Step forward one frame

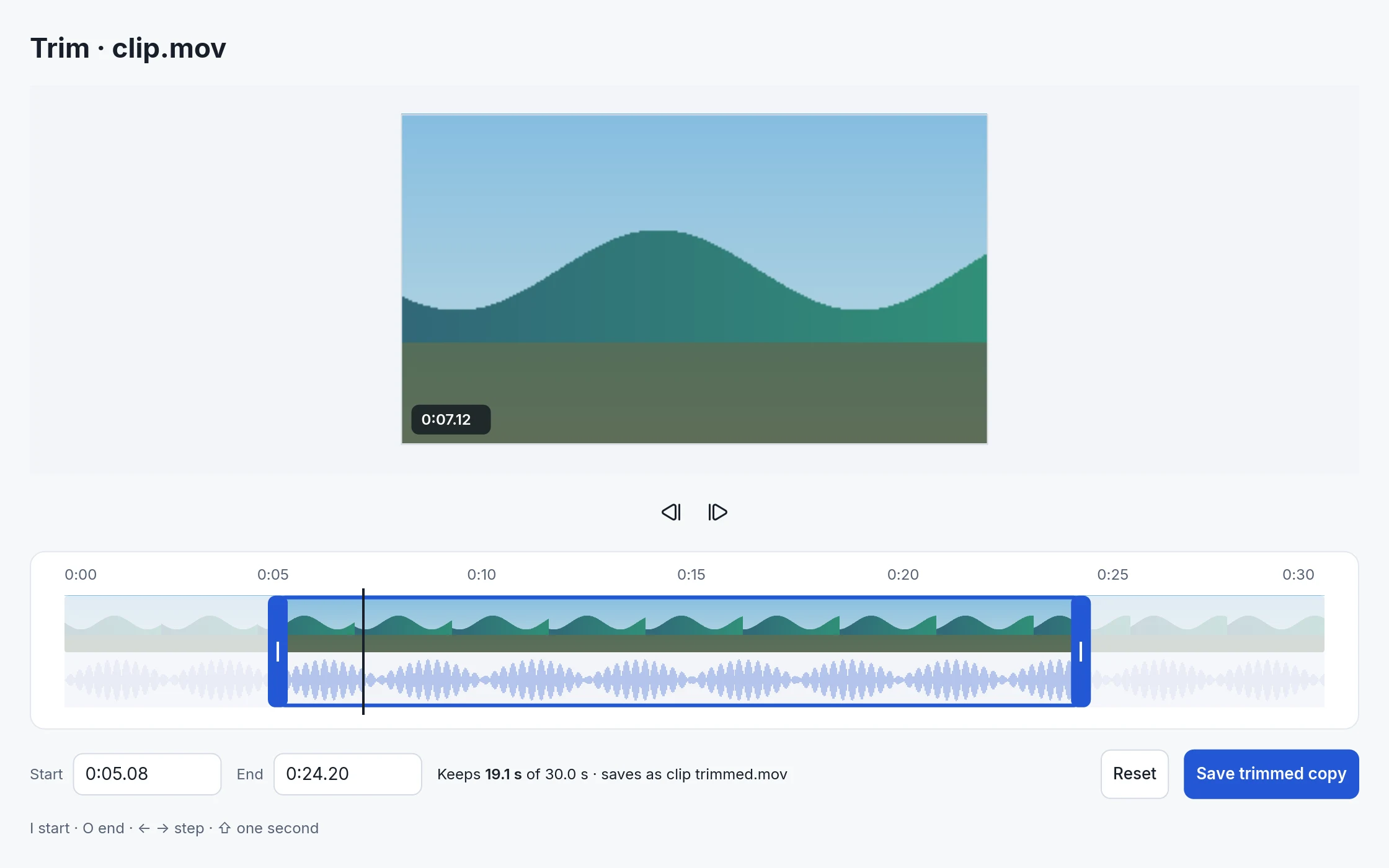coord(717,512)
